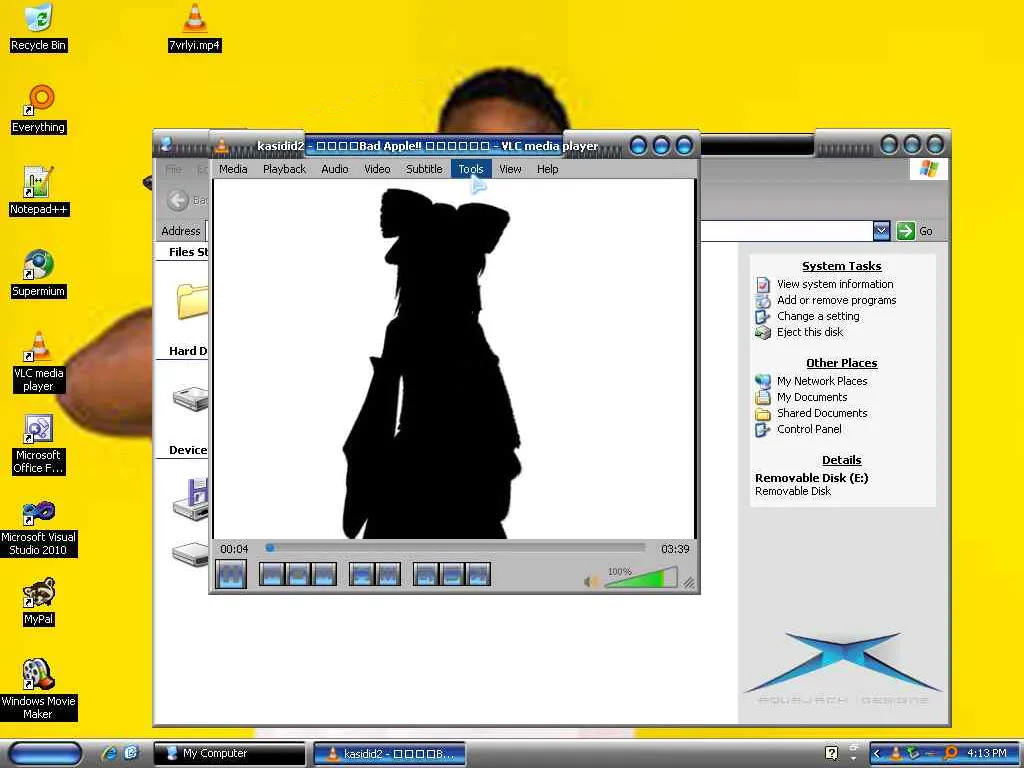Click the VLC play/pause button

point(231,575)
